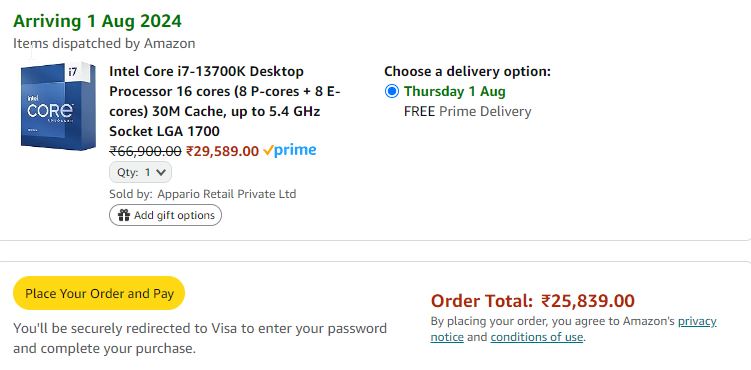Open the Qty quantity dropdown

tap(140, 172)
